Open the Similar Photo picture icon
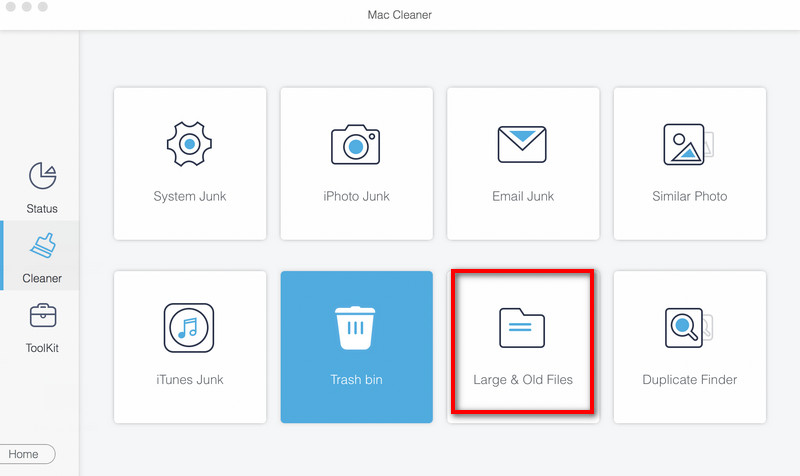 pos(688,144)
